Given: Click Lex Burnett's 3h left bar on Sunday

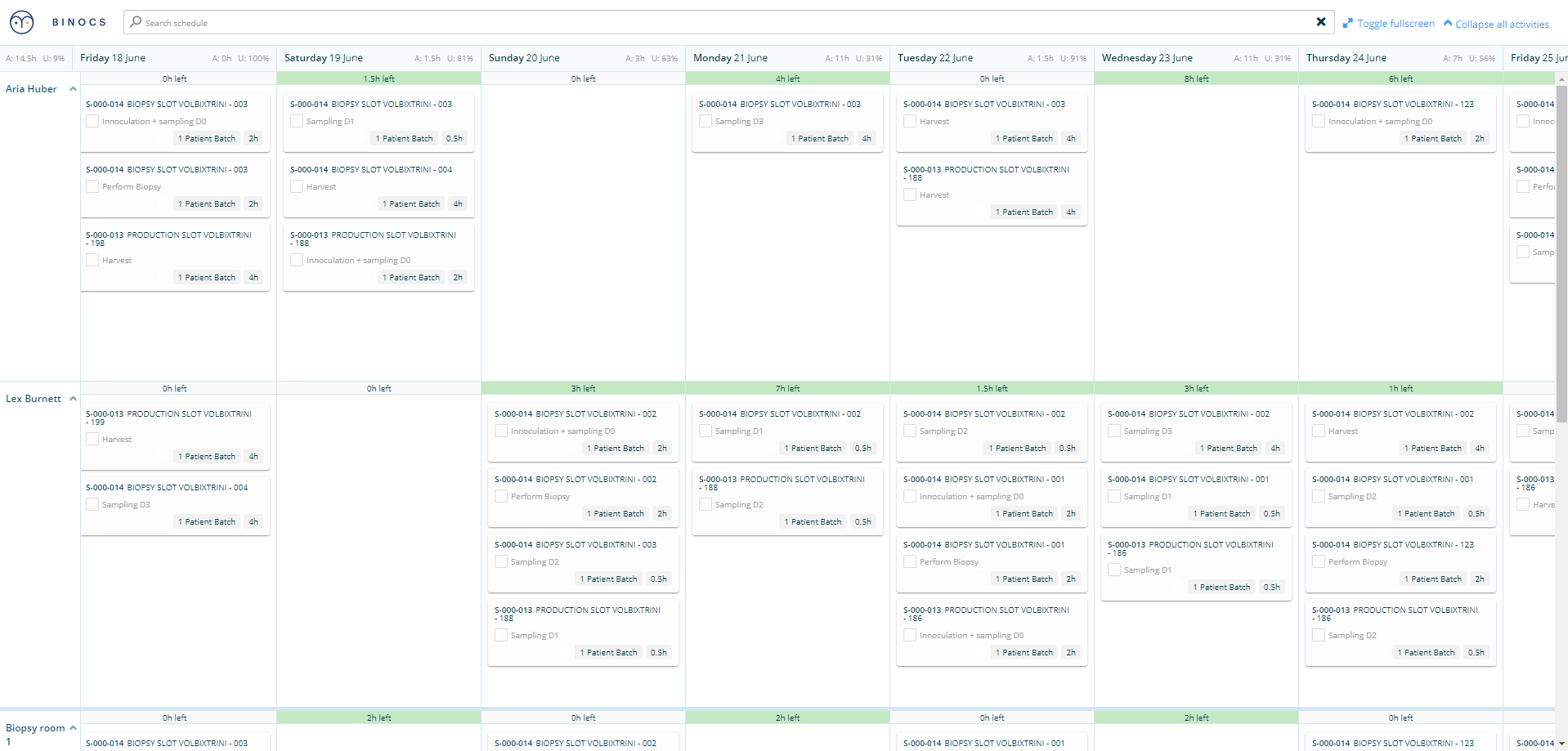Looking at the screenshot, I should [583, 388].
